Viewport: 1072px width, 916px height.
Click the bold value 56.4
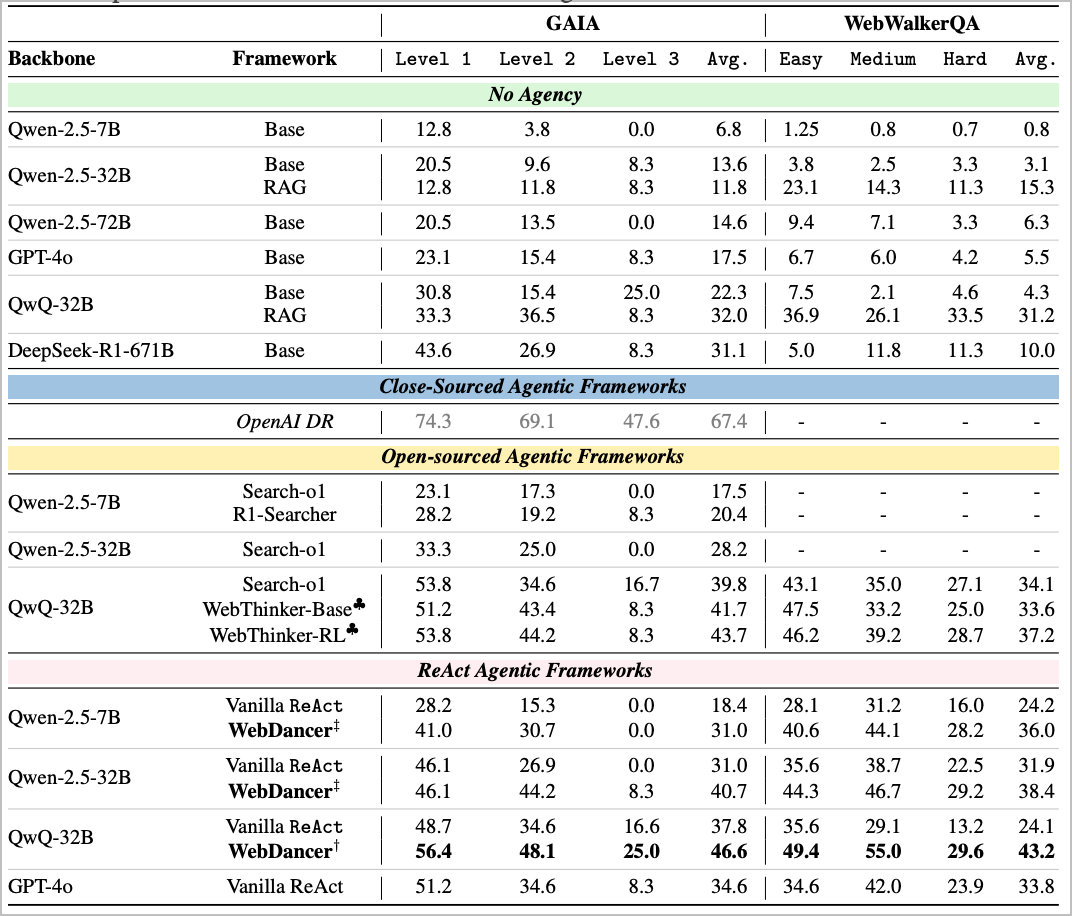(x=433, y=851)
